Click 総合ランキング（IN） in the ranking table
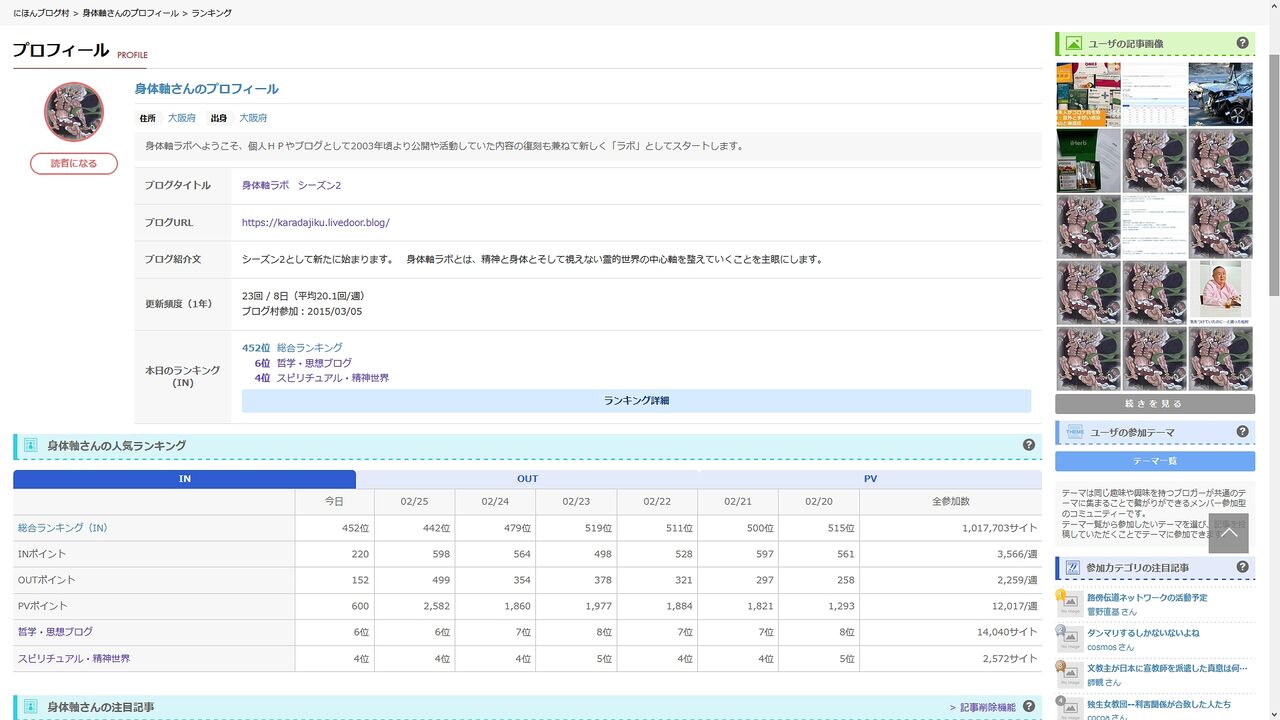The width and height of the screenshot is (1280, 720). (x=63, y=528)
